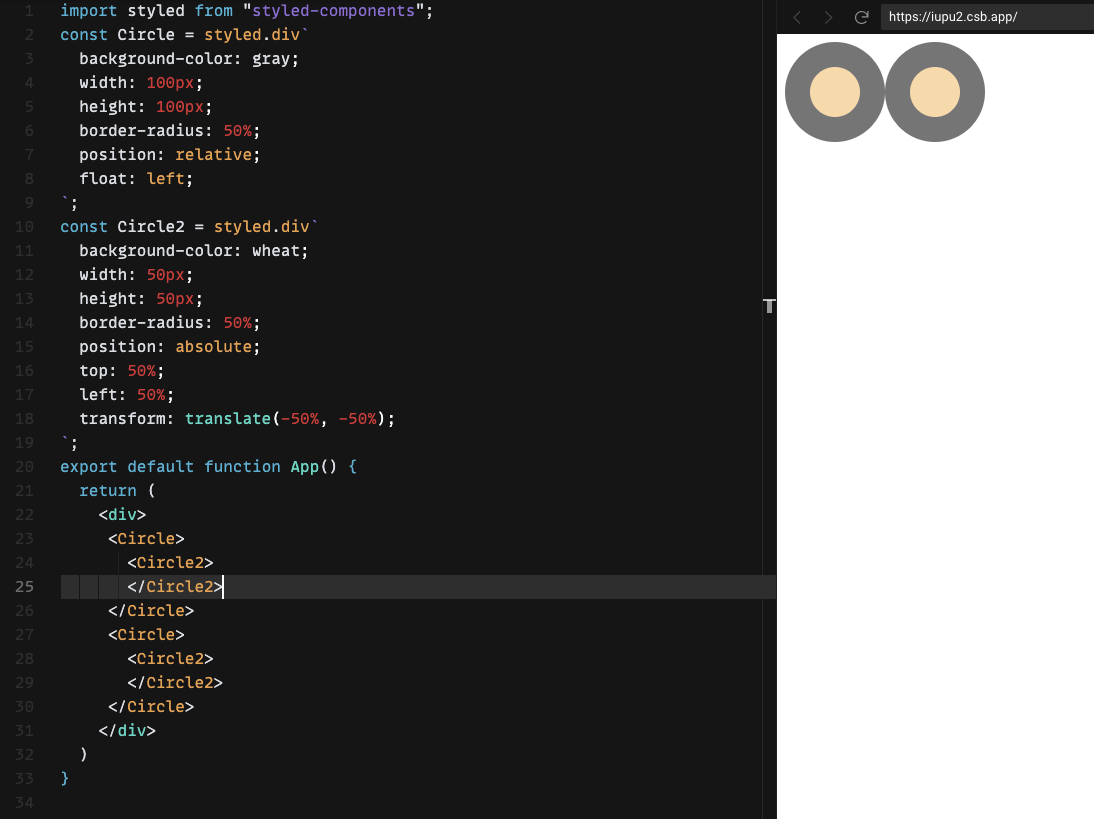Click the T handle on the panel divider
1094x819 pixels.
pos(768,306)
